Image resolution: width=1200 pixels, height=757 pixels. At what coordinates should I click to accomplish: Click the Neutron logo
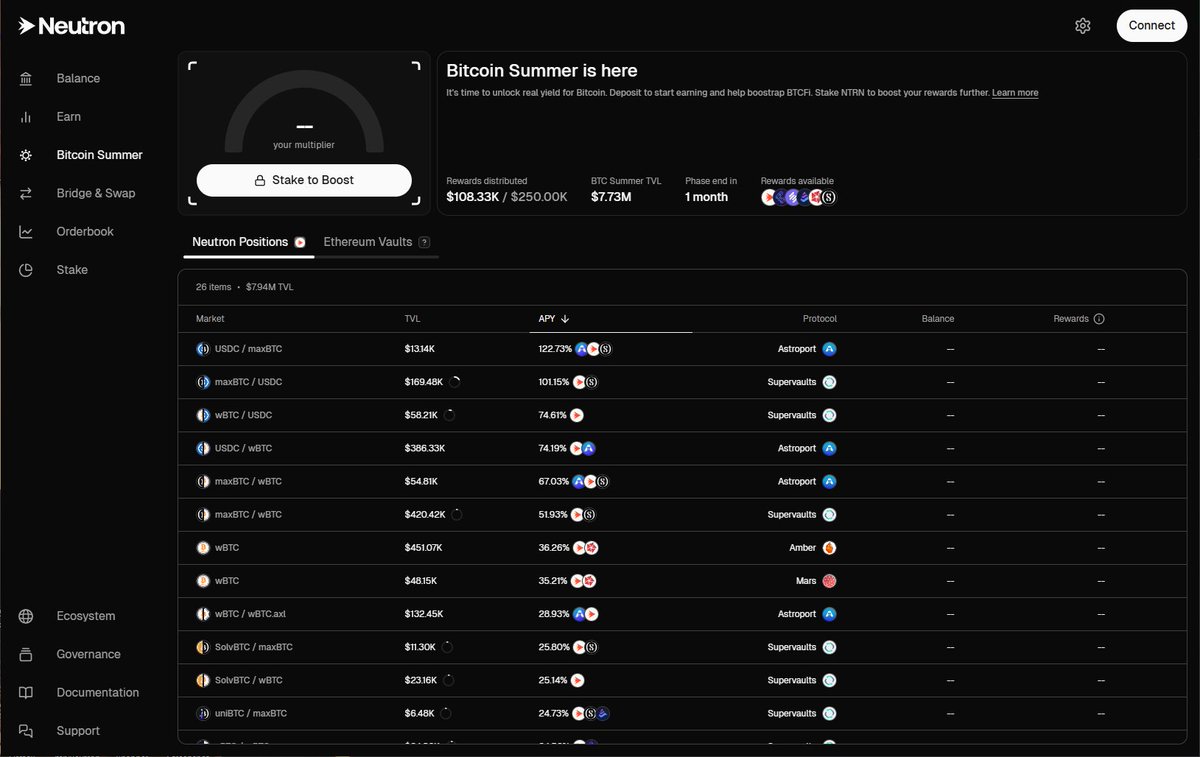[70, 25]
